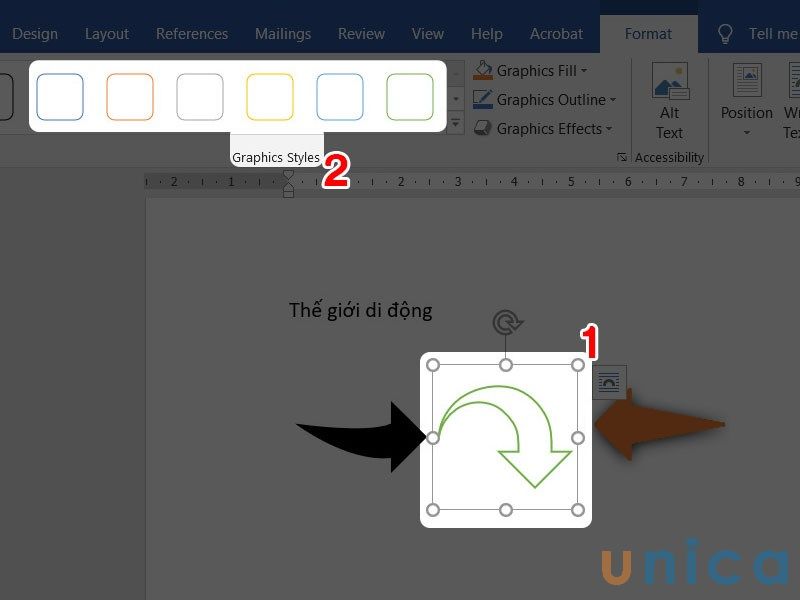Click the bottom-left sizing handle

click(x=433, y=510)
